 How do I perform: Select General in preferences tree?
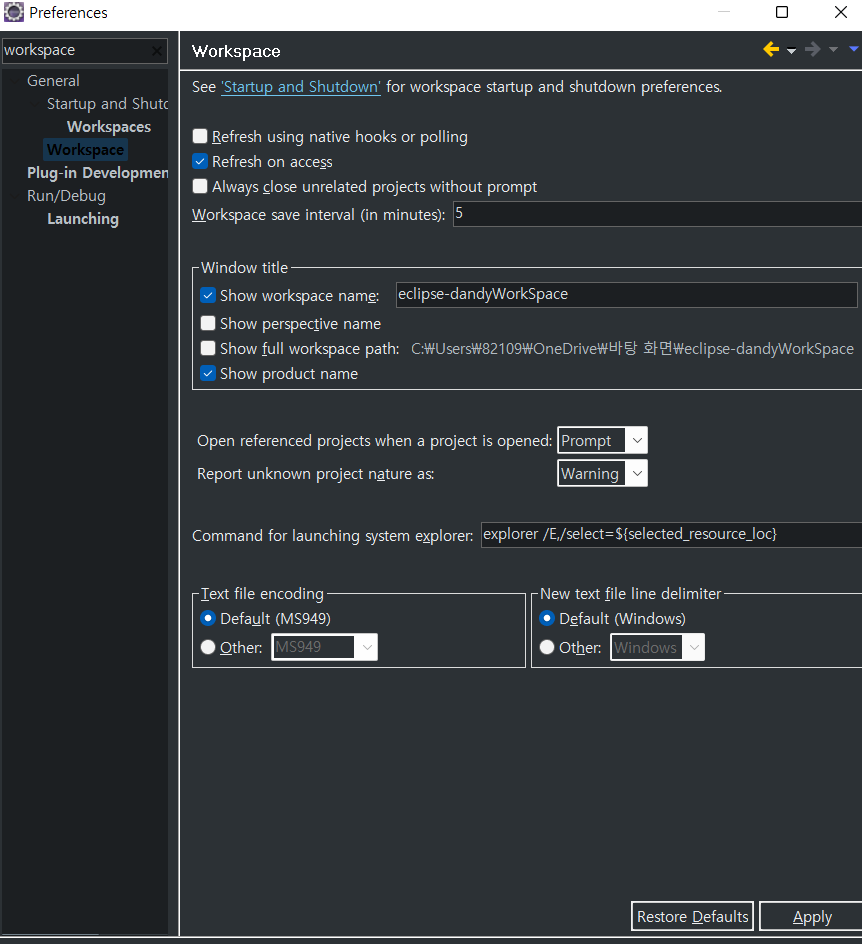pyautogui.click(x=53, y=81)
